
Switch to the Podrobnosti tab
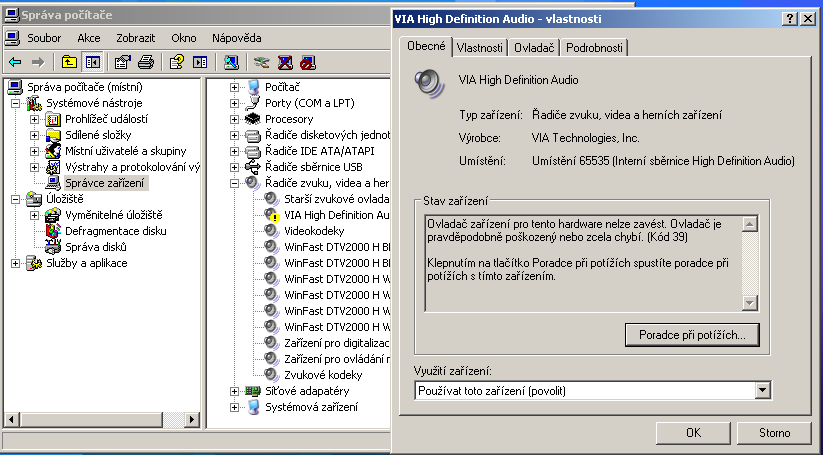click(594, 48)
